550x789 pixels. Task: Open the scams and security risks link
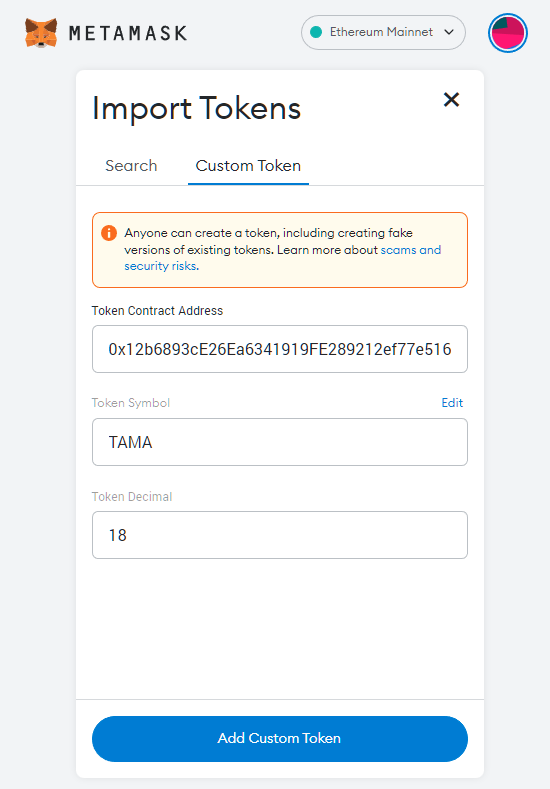[x=283, y=258]
